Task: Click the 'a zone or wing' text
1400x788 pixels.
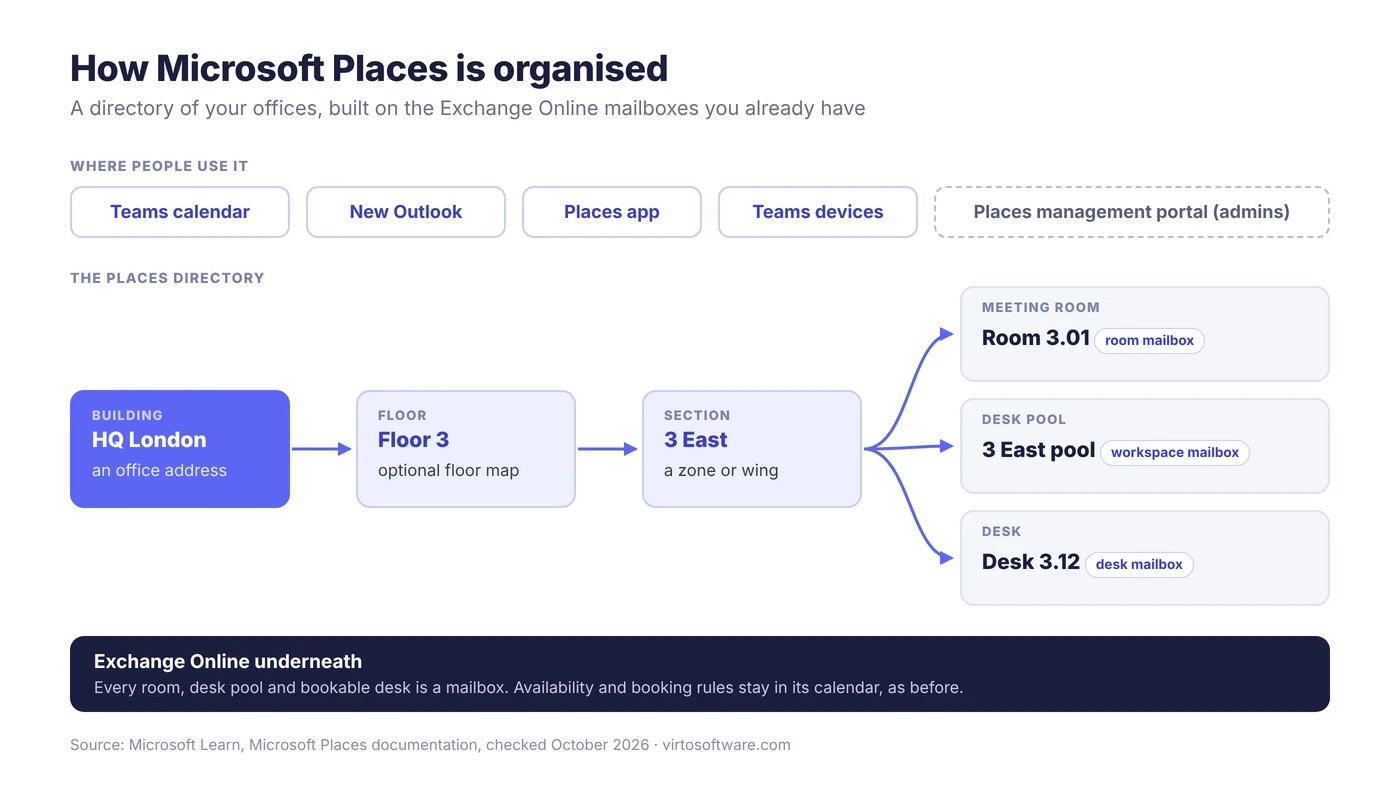Action: [721, 470]
